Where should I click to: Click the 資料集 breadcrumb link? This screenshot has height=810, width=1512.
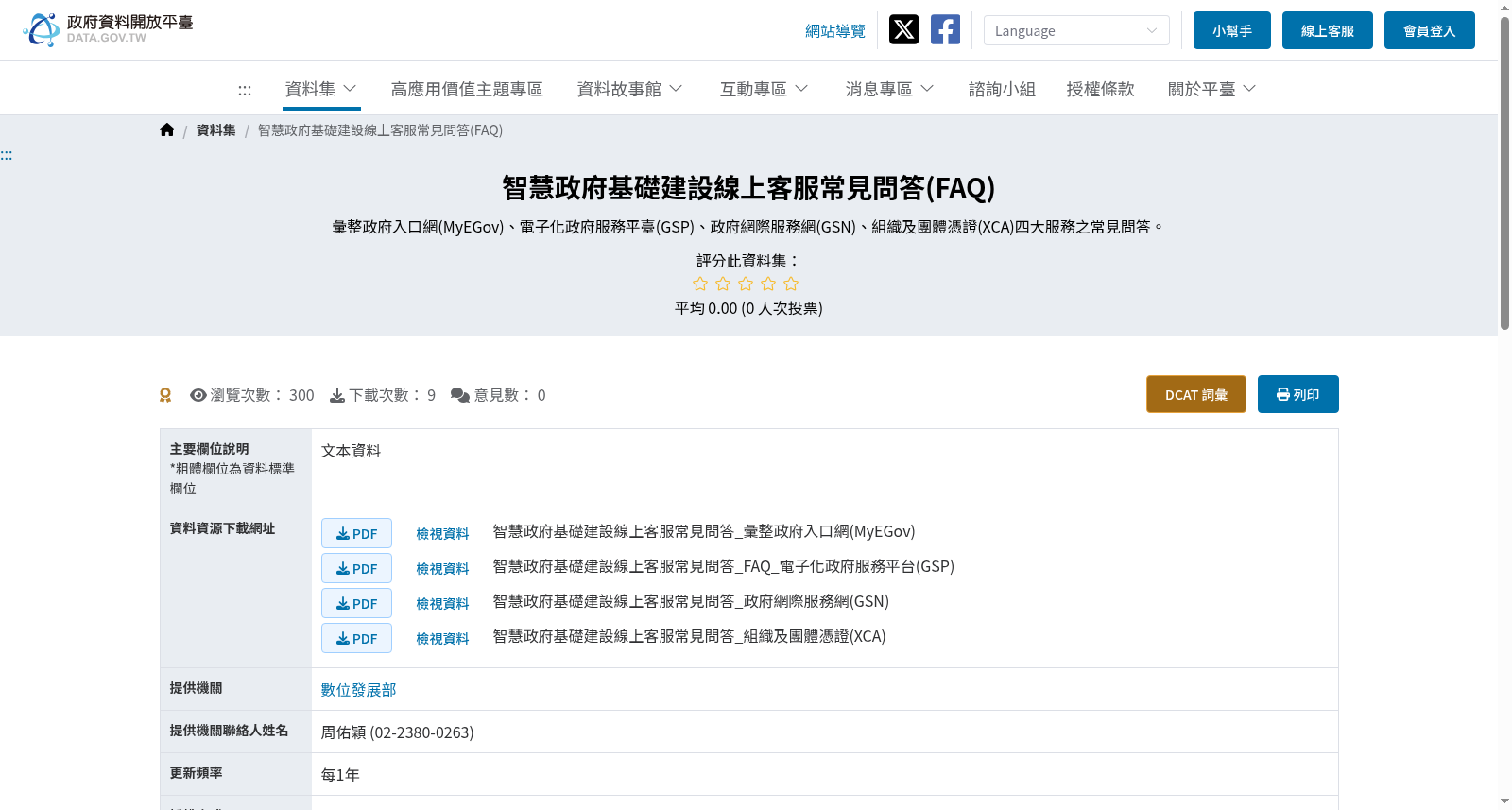(216, 130)
